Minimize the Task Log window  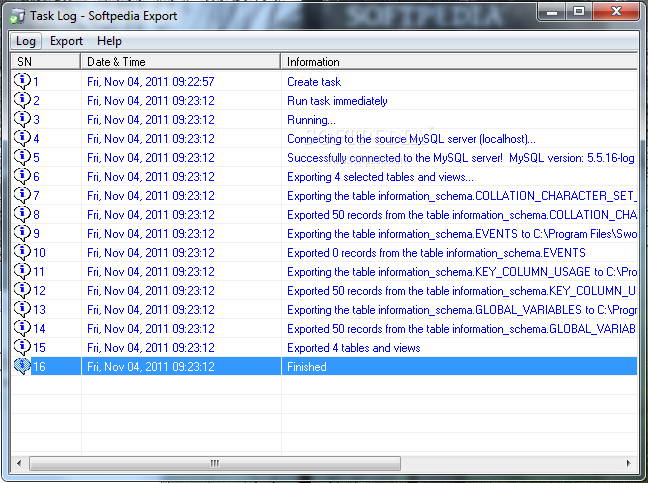551,12
